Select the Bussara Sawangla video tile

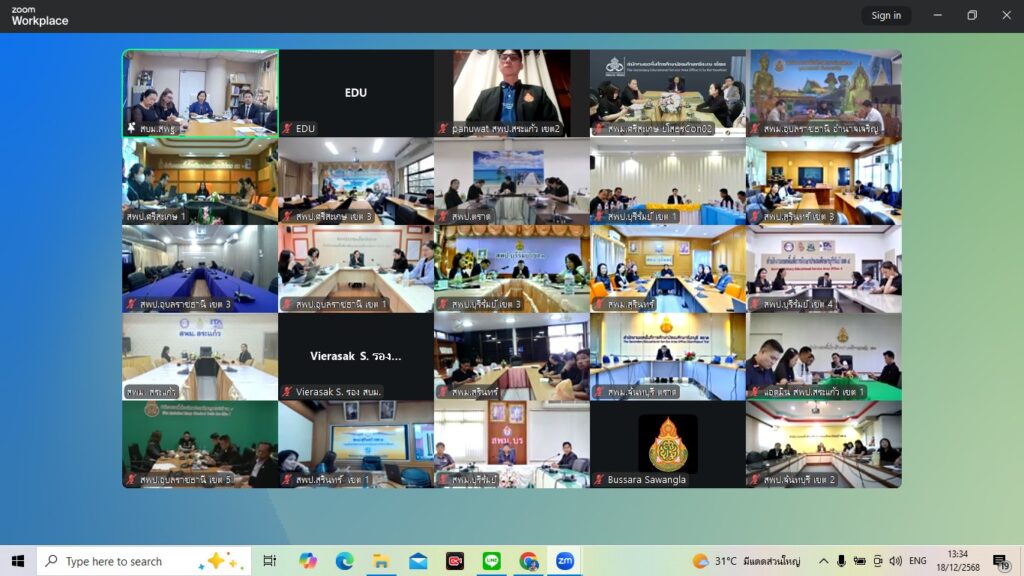[667, 444]
